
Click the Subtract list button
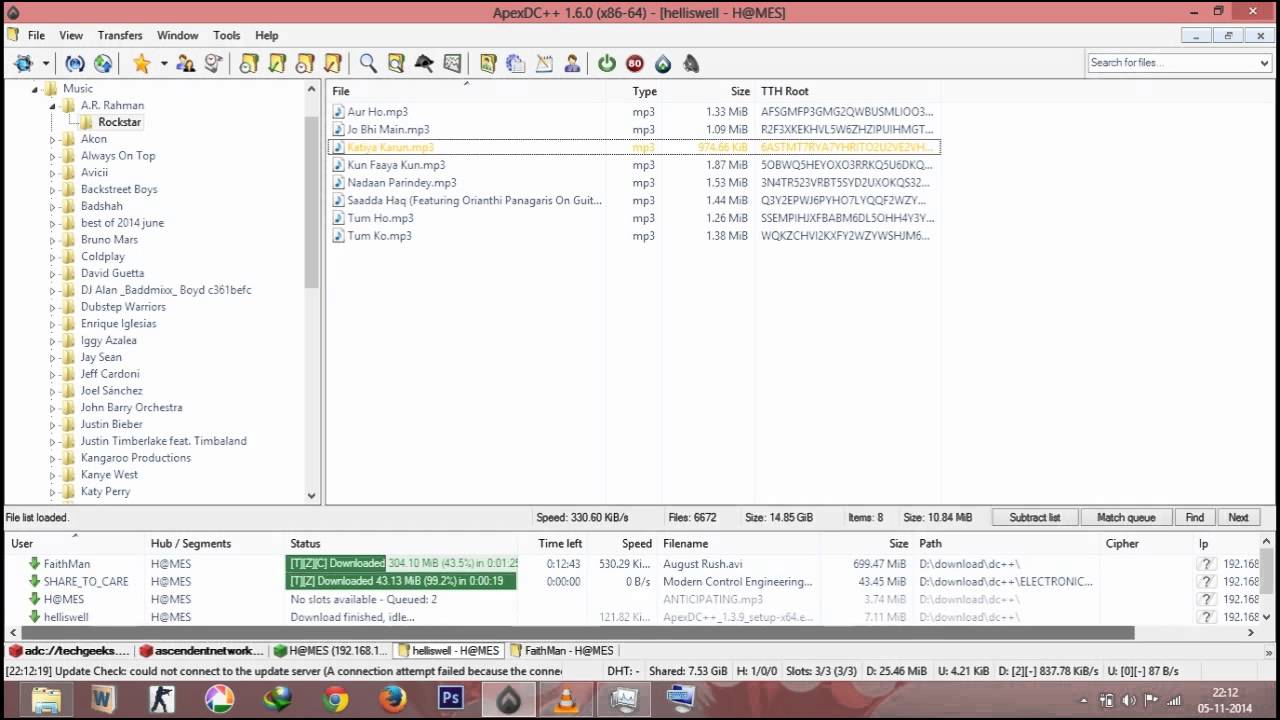[x=1034, y=518]
